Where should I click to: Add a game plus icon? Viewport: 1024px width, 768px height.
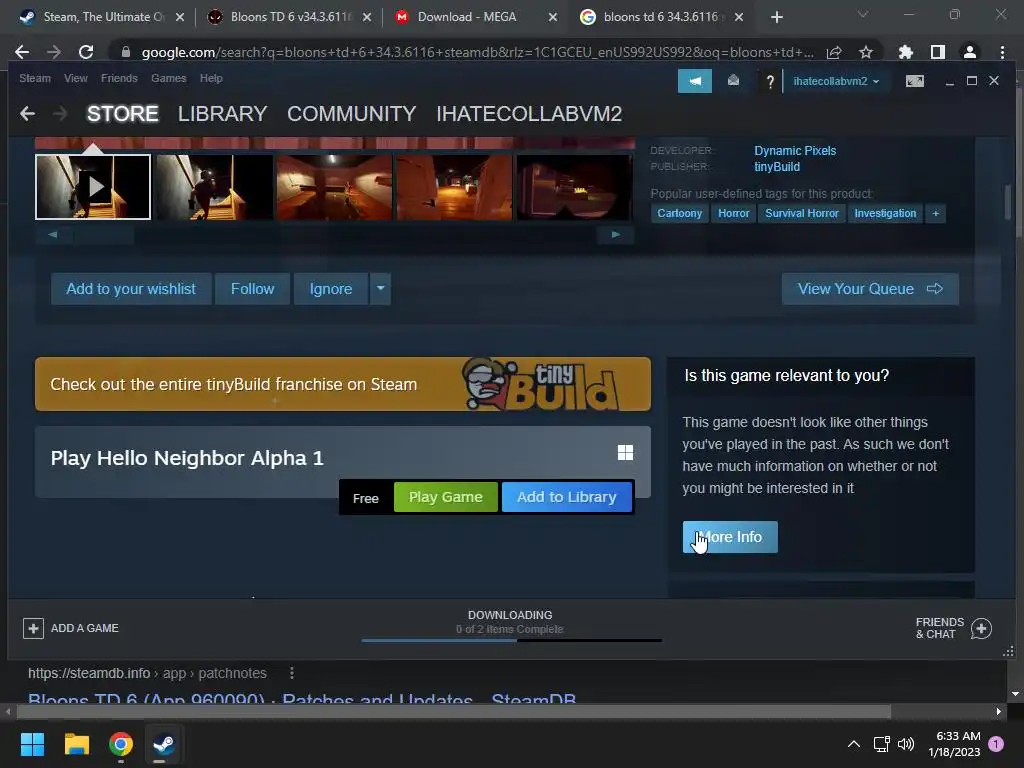[33, 628]
